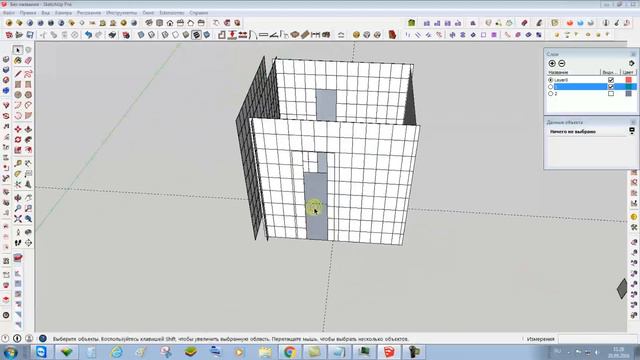Open TeamViewer from the taskbar

(x=41, y=352)
